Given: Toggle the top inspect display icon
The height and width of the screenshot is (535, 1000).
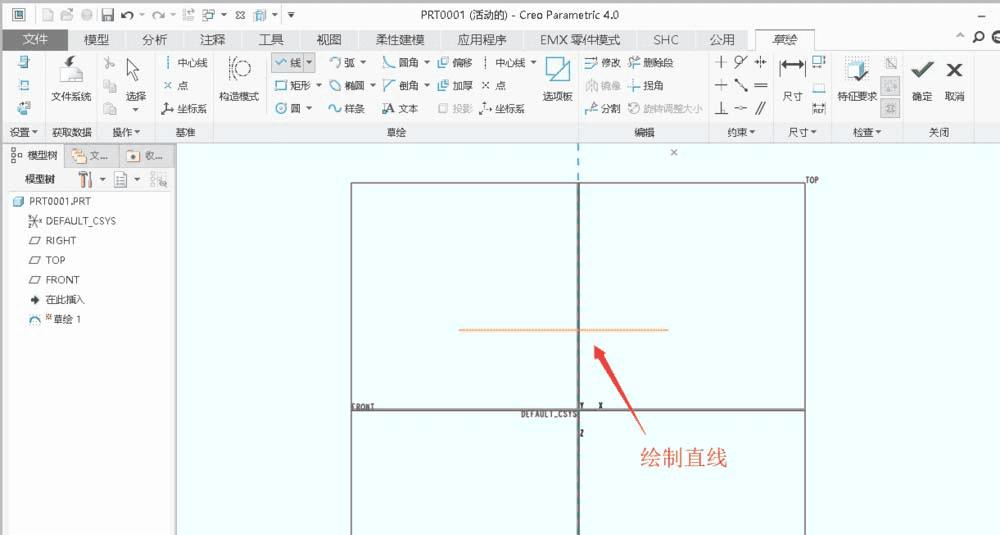Looking at the screenshot, I should [x=891, y=62].
